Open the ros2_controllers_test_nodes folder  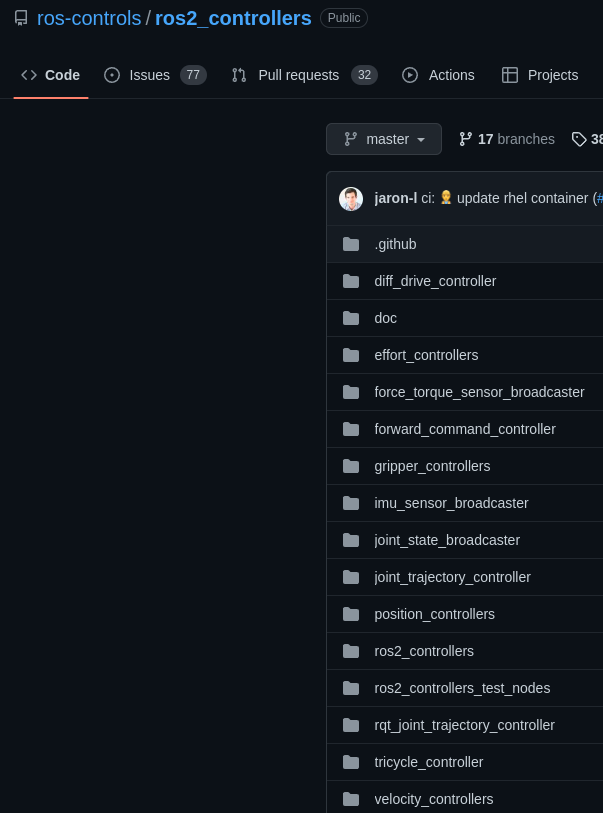coord(462,688)
